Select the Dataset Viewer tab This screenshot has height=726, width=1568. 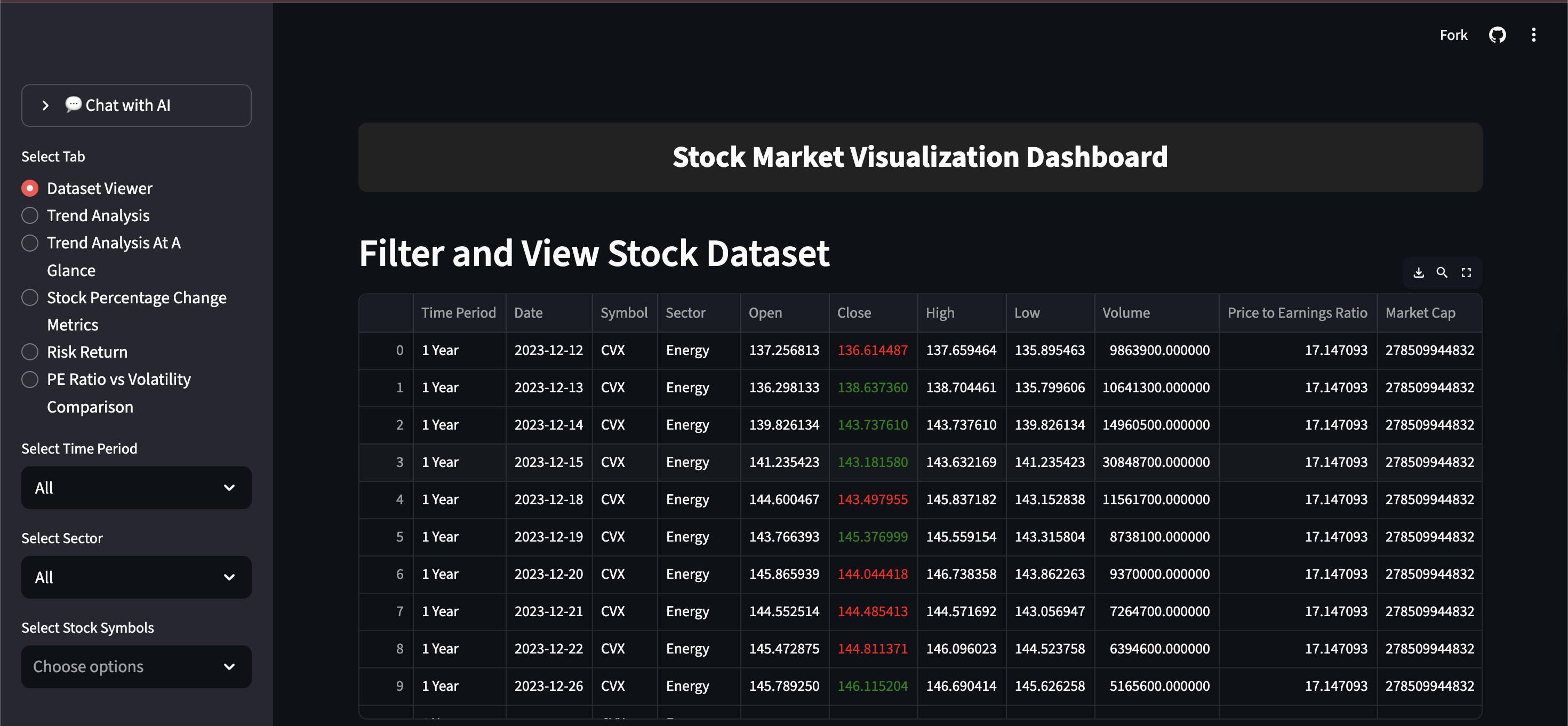(x=29, y=188)
